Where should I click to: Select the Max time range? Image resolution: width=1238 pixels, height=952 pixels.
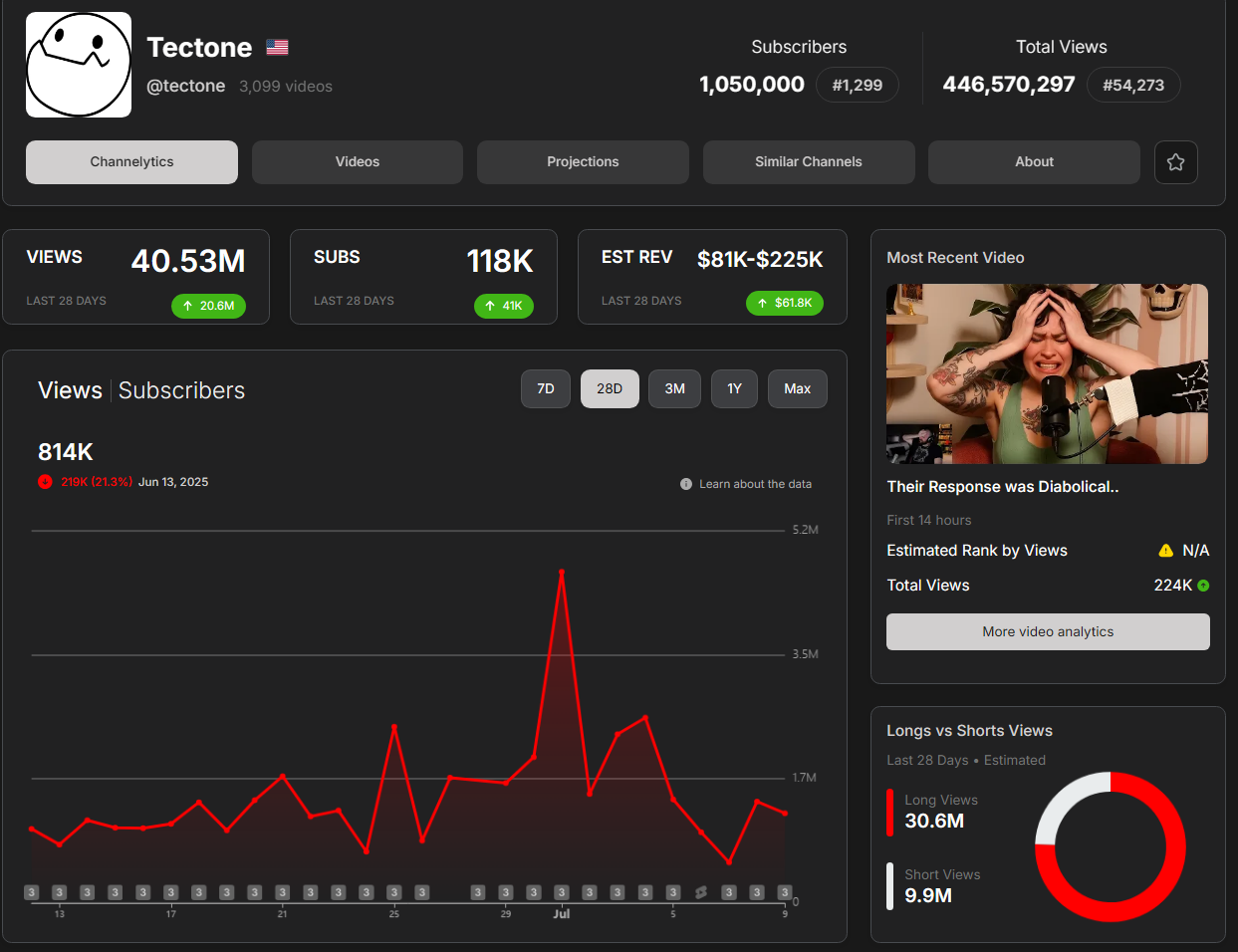[x=798, y=389]
